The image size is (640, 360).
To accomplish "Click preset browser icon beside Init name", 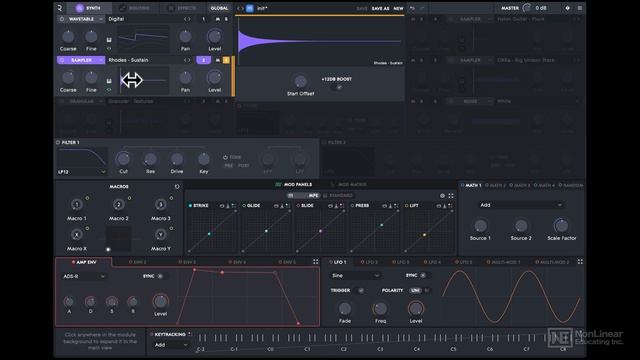I will coord(250,8).
